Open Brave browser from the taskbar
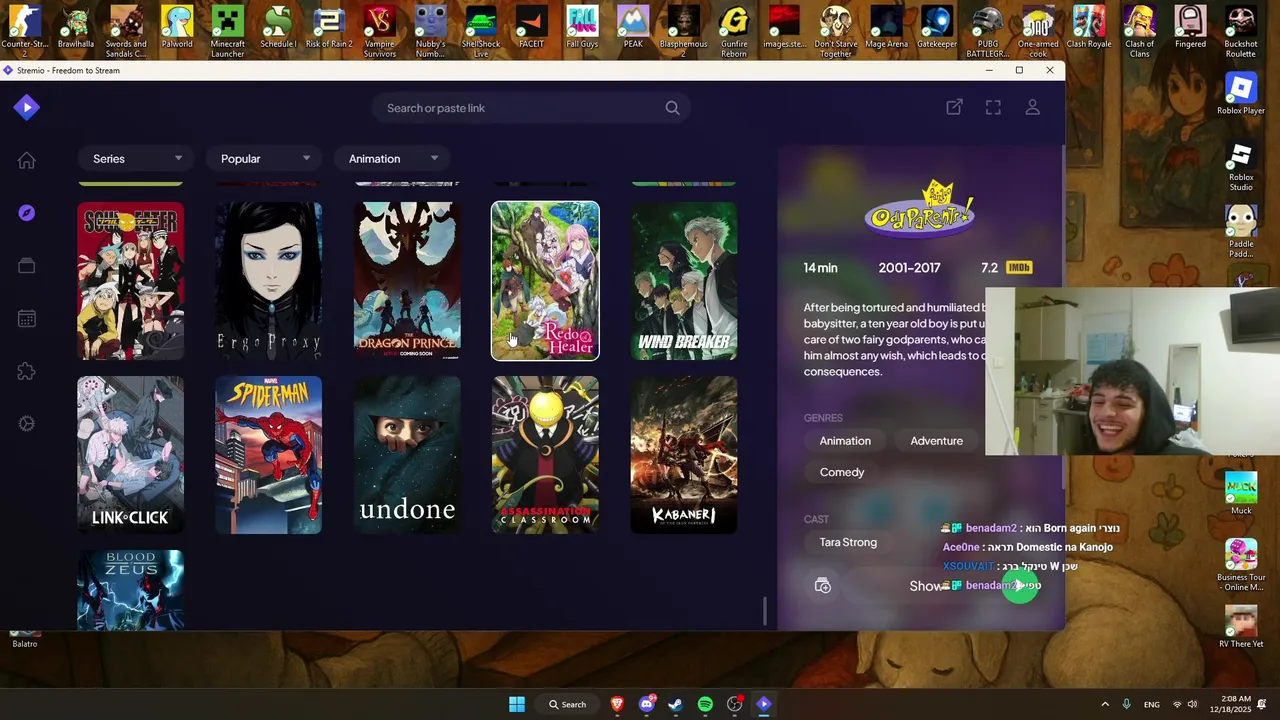 point(617,704)
